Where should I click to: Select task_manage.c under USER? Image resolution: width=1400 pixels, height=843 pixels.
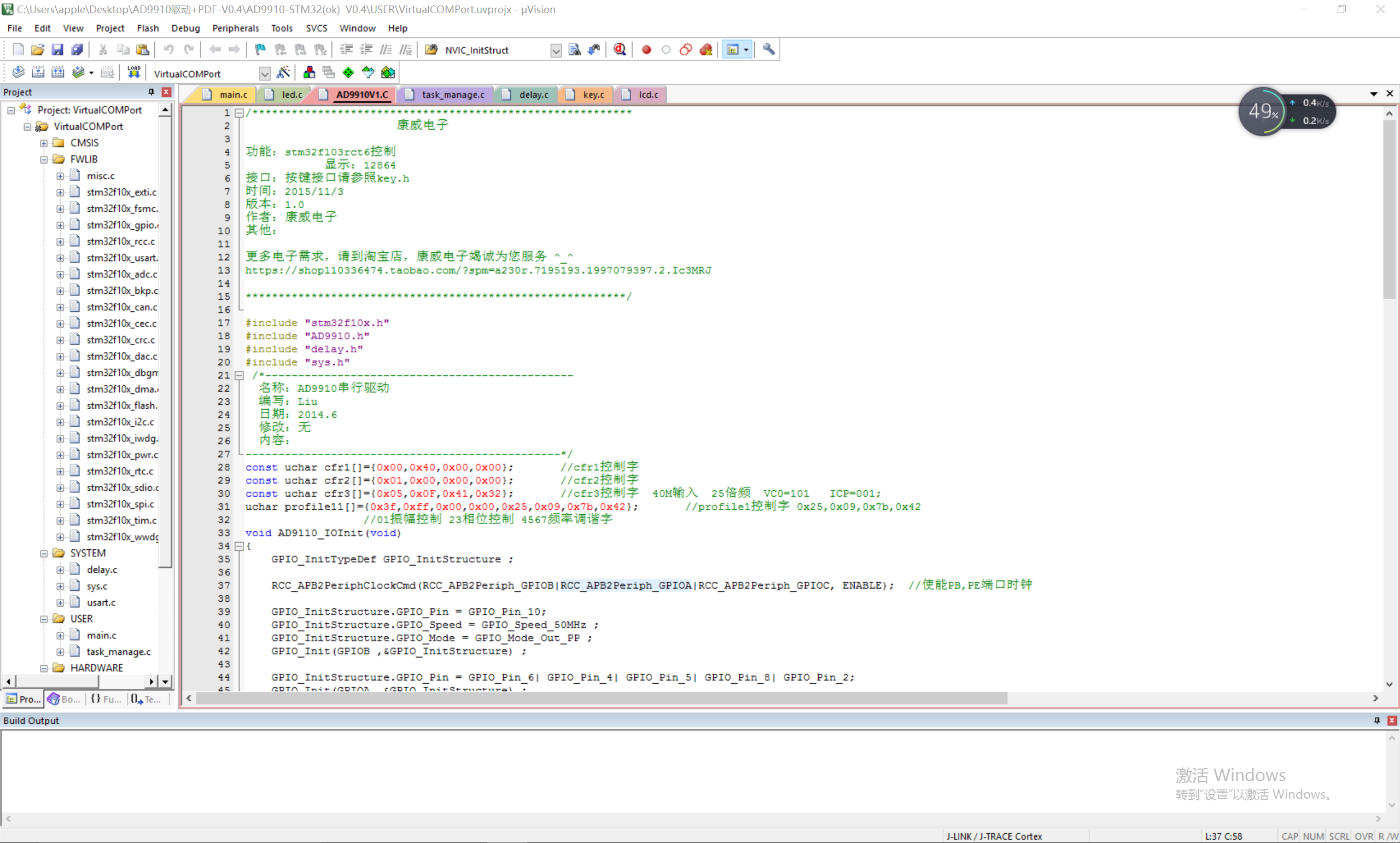[119, 652]
